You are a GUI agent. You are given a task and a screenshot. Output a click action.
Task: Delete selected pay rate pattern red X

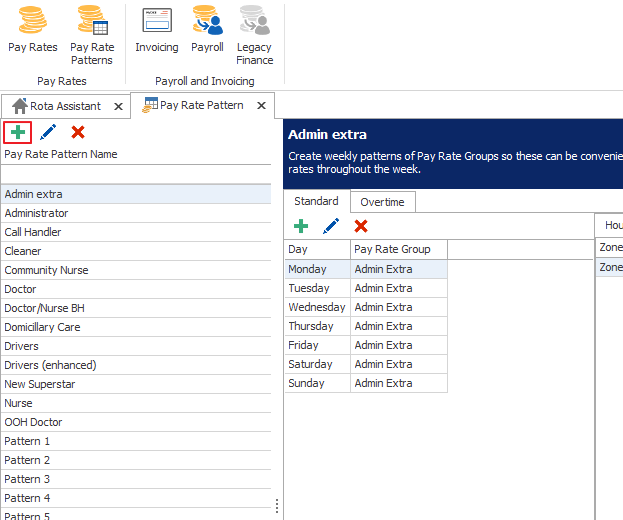[78, 132]
